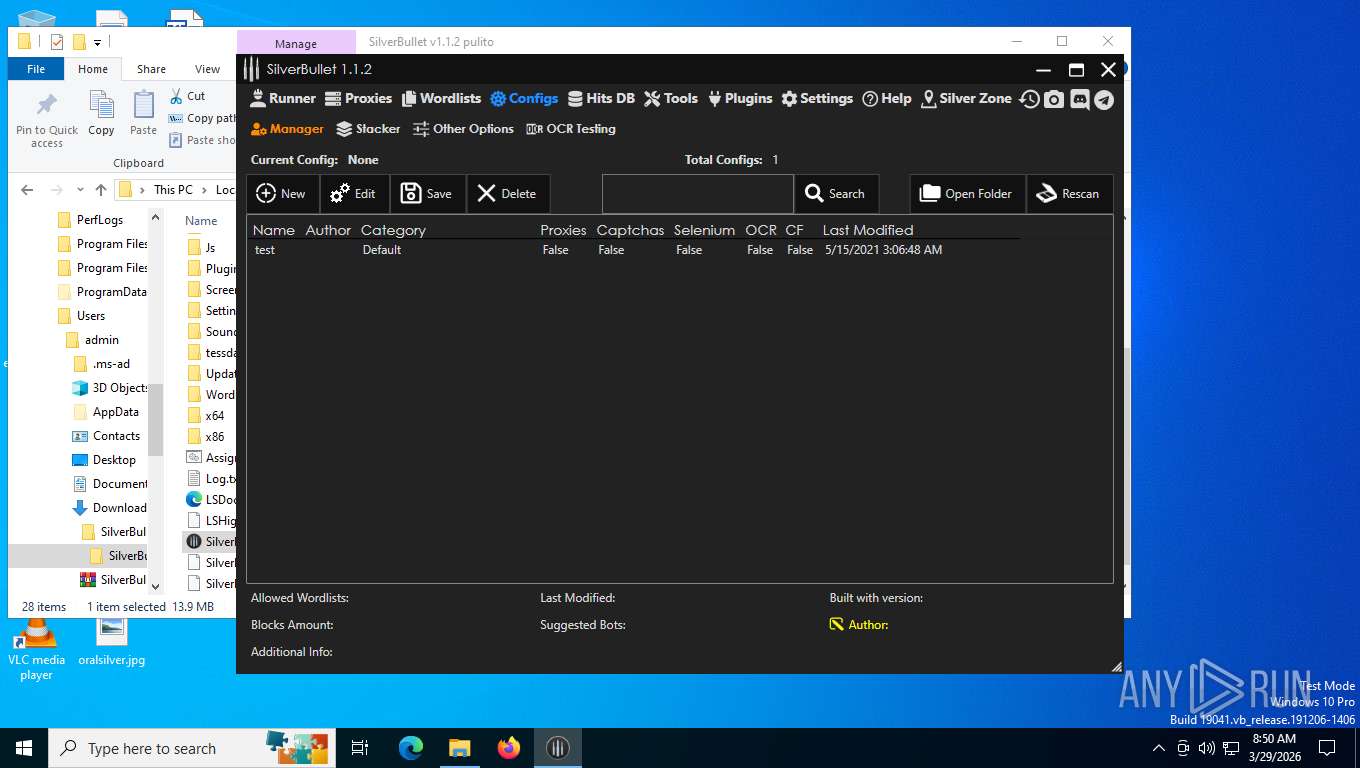Go back in Explorer navigation
Screen dimensions: 1360x768
click(x=27, y=189)
